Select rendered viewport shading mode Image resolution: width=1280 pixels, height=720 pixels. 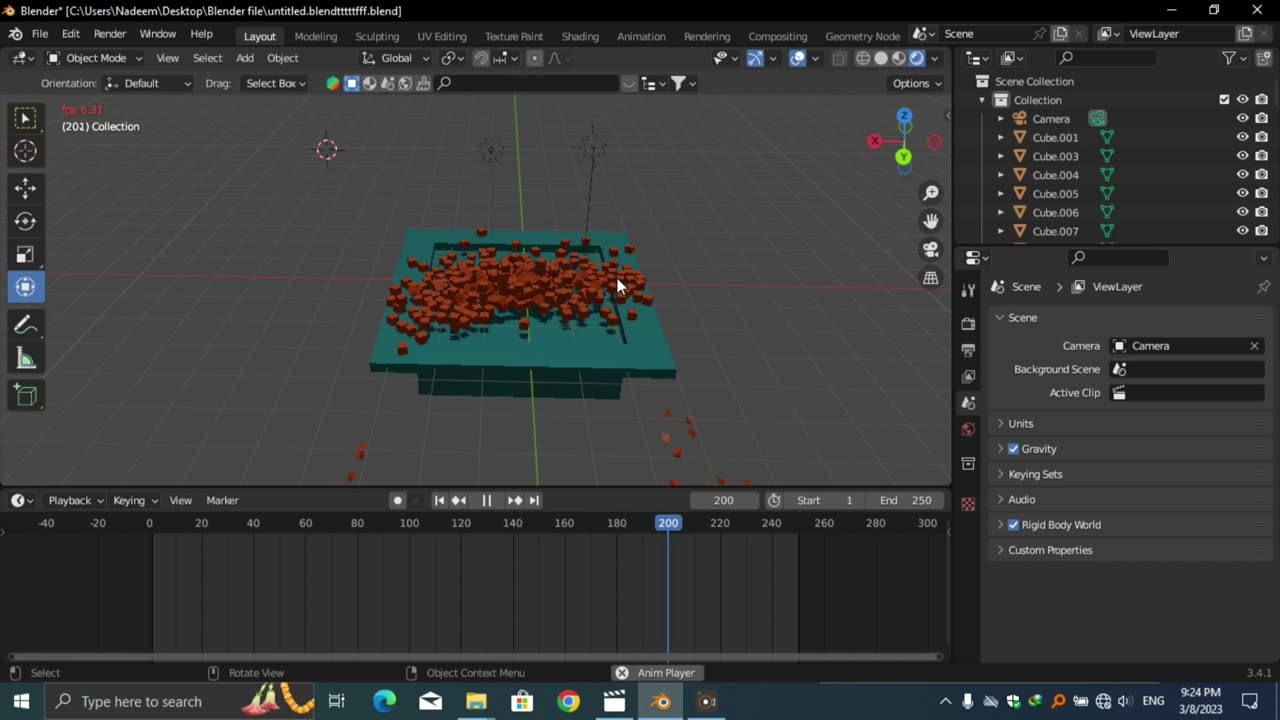(x=917, y=58)
